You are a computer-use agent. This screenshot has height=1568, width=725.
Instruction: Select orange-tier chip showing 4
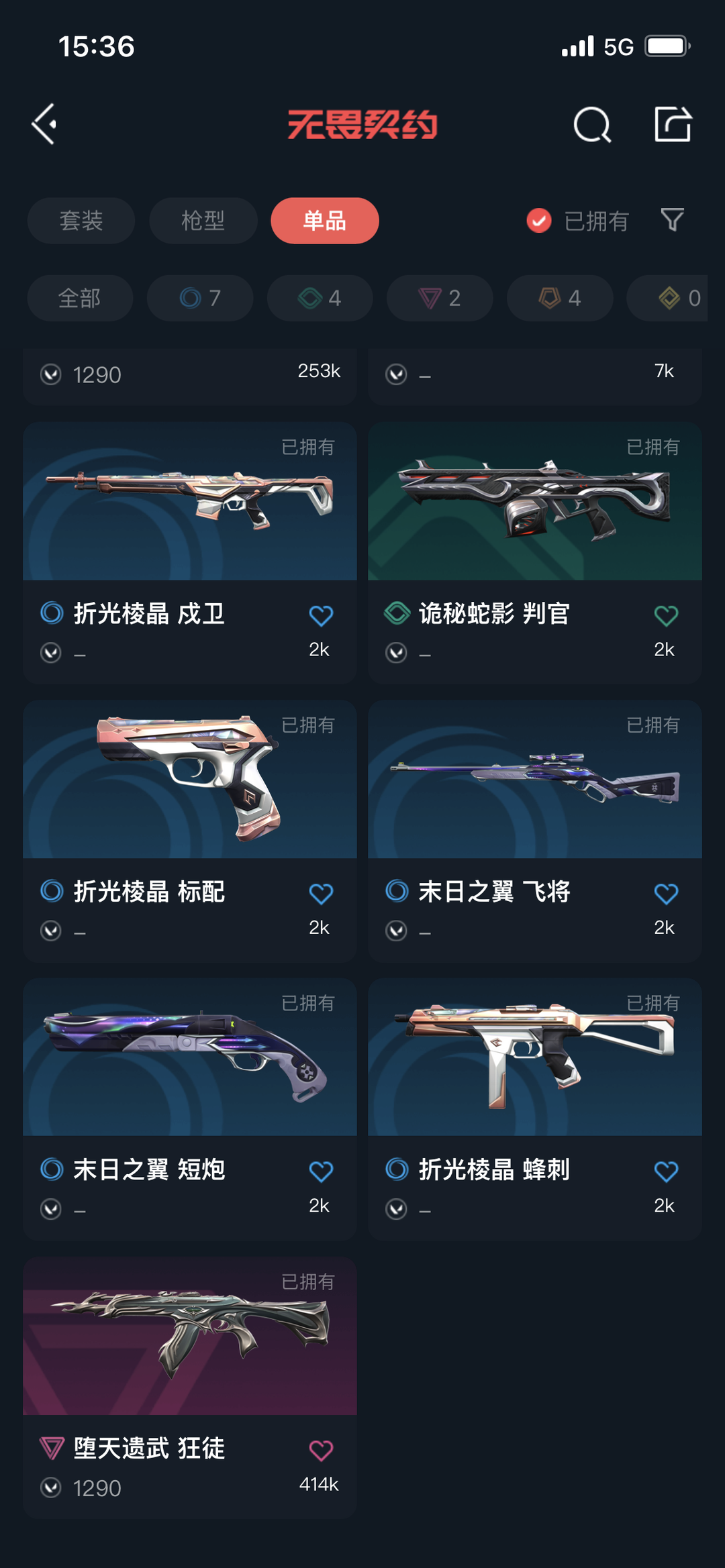(560, 298)
